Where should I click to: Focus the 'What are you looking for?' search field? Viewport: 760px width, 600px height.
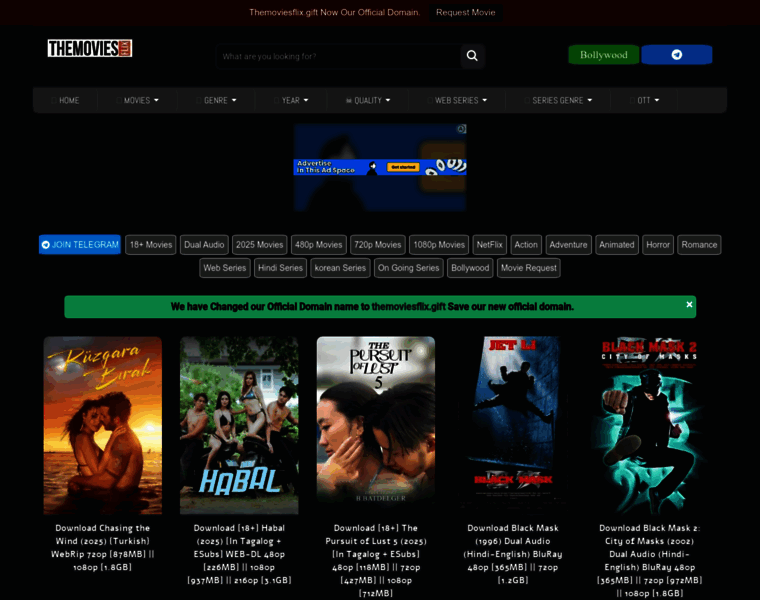[338, 57]
